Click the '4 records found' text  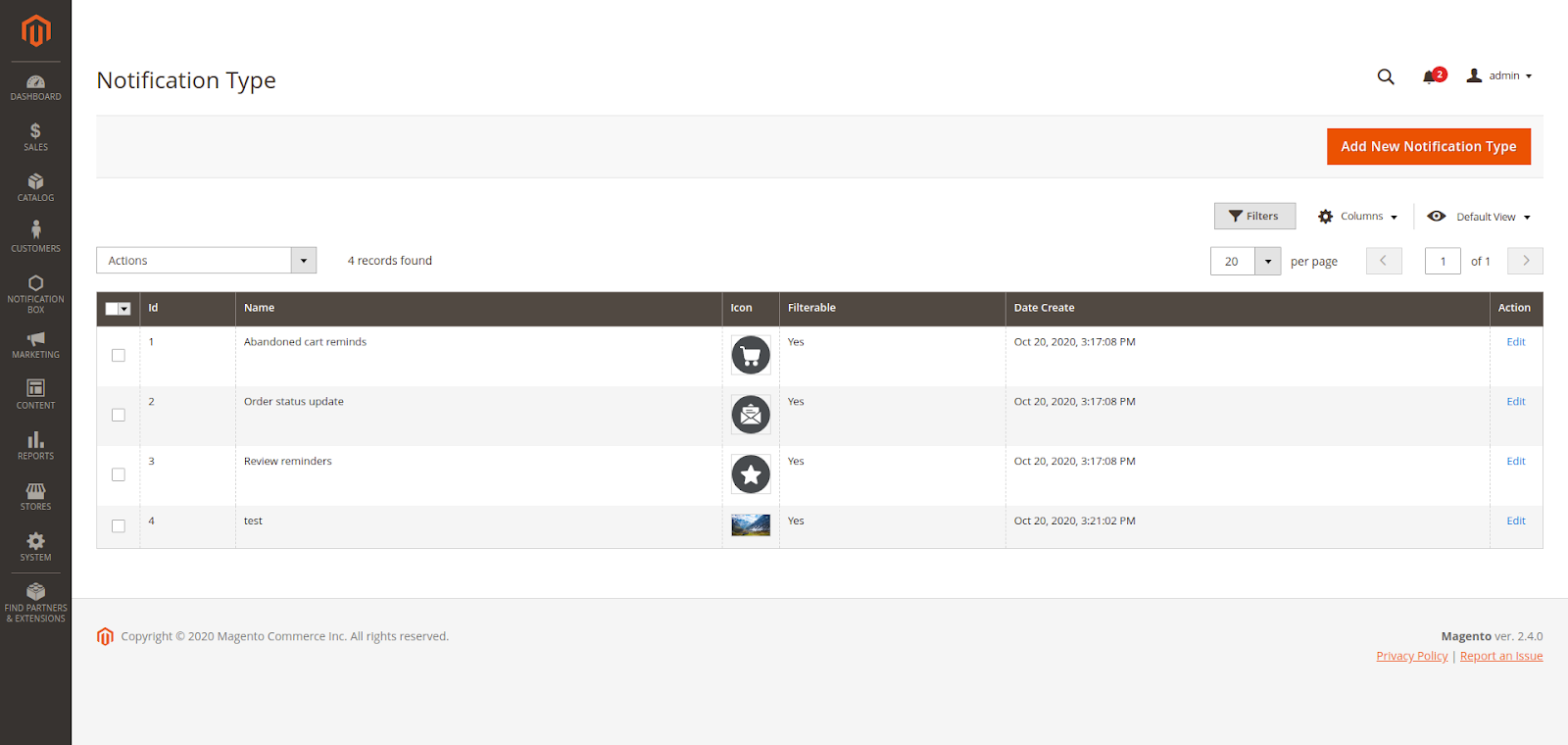390,261
